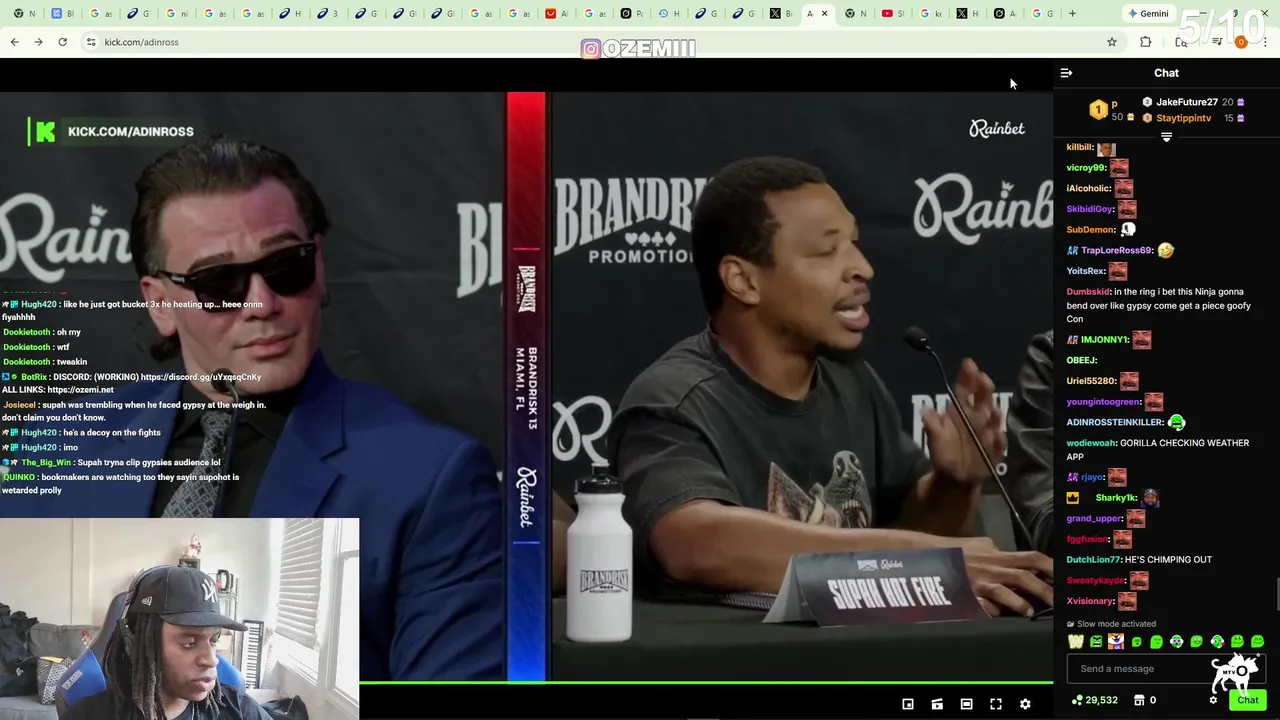
Task: Click the Chat panel heading
Action: (1166, 73)
